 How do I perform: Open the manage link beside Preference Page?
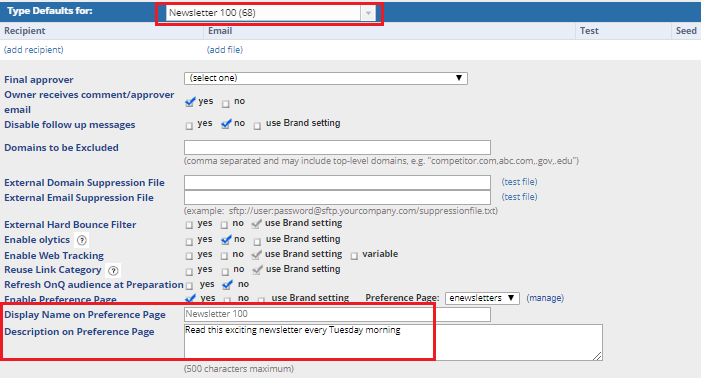click(545, 298)
